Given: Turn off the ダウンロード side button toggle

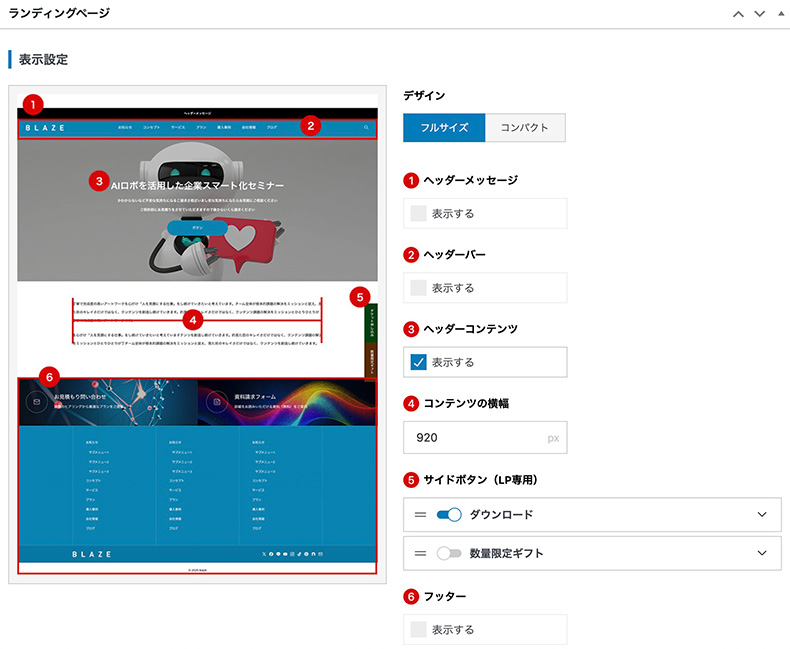Looking at the screenshot, I should coord(449,515).
